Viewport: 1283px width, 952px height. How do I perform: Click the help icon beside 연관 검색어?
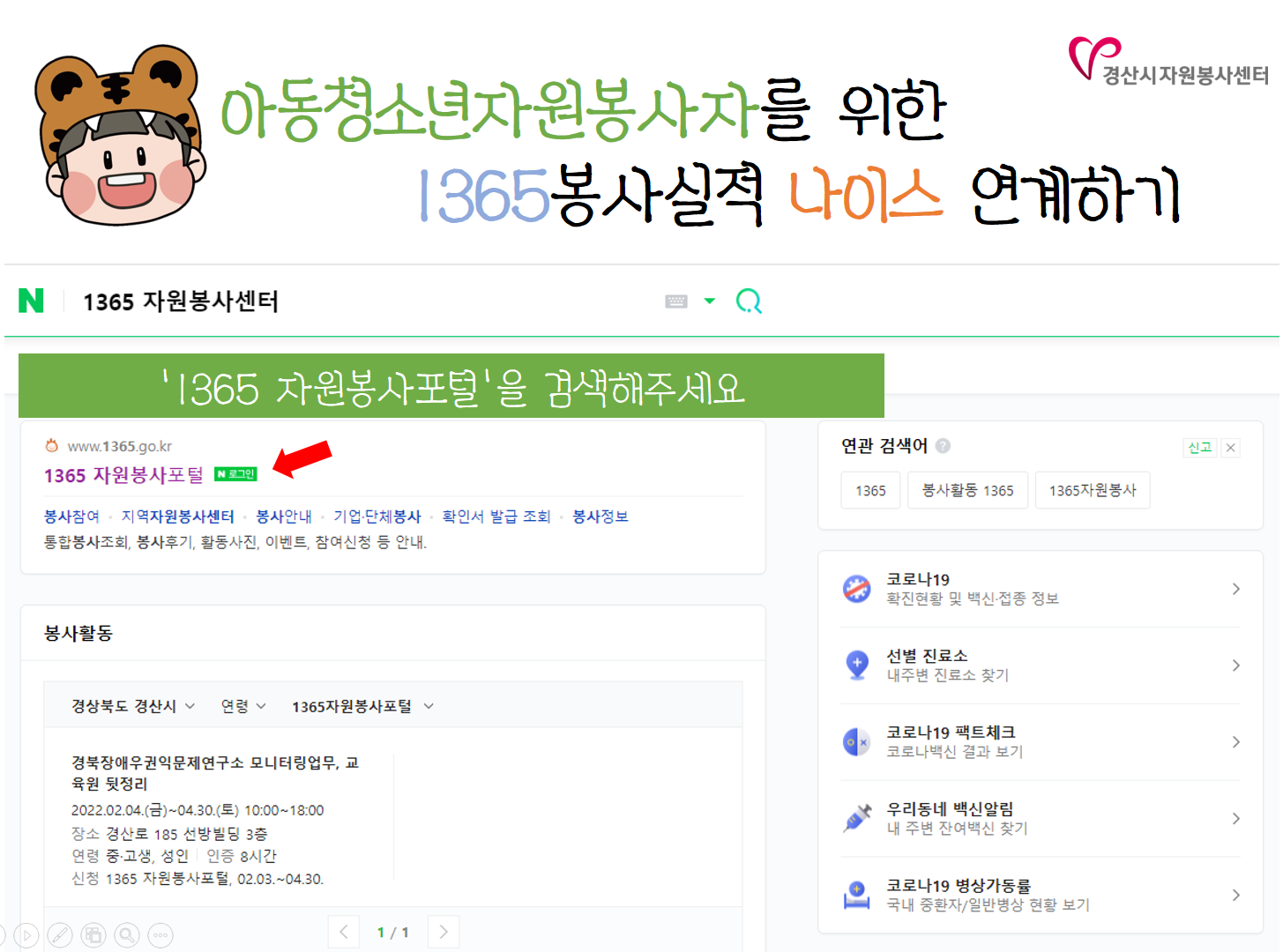click(x=944, y=446)
